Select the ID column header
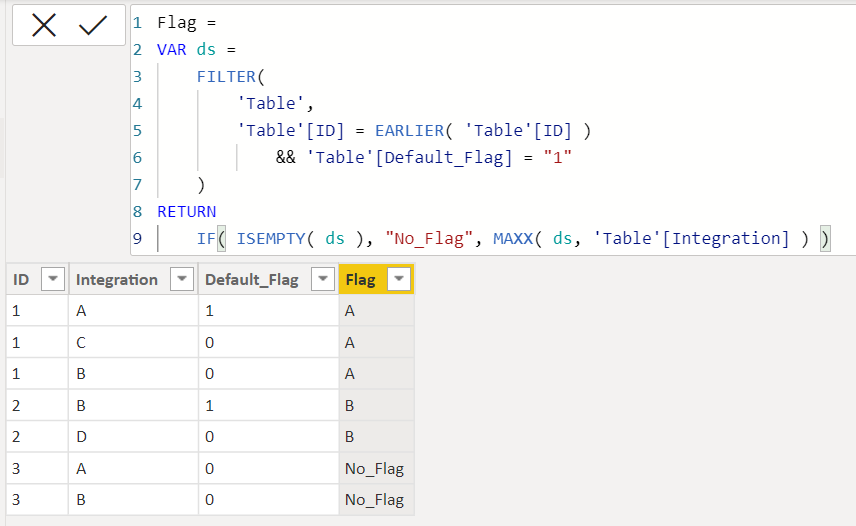856x526 pixels. 37,279
